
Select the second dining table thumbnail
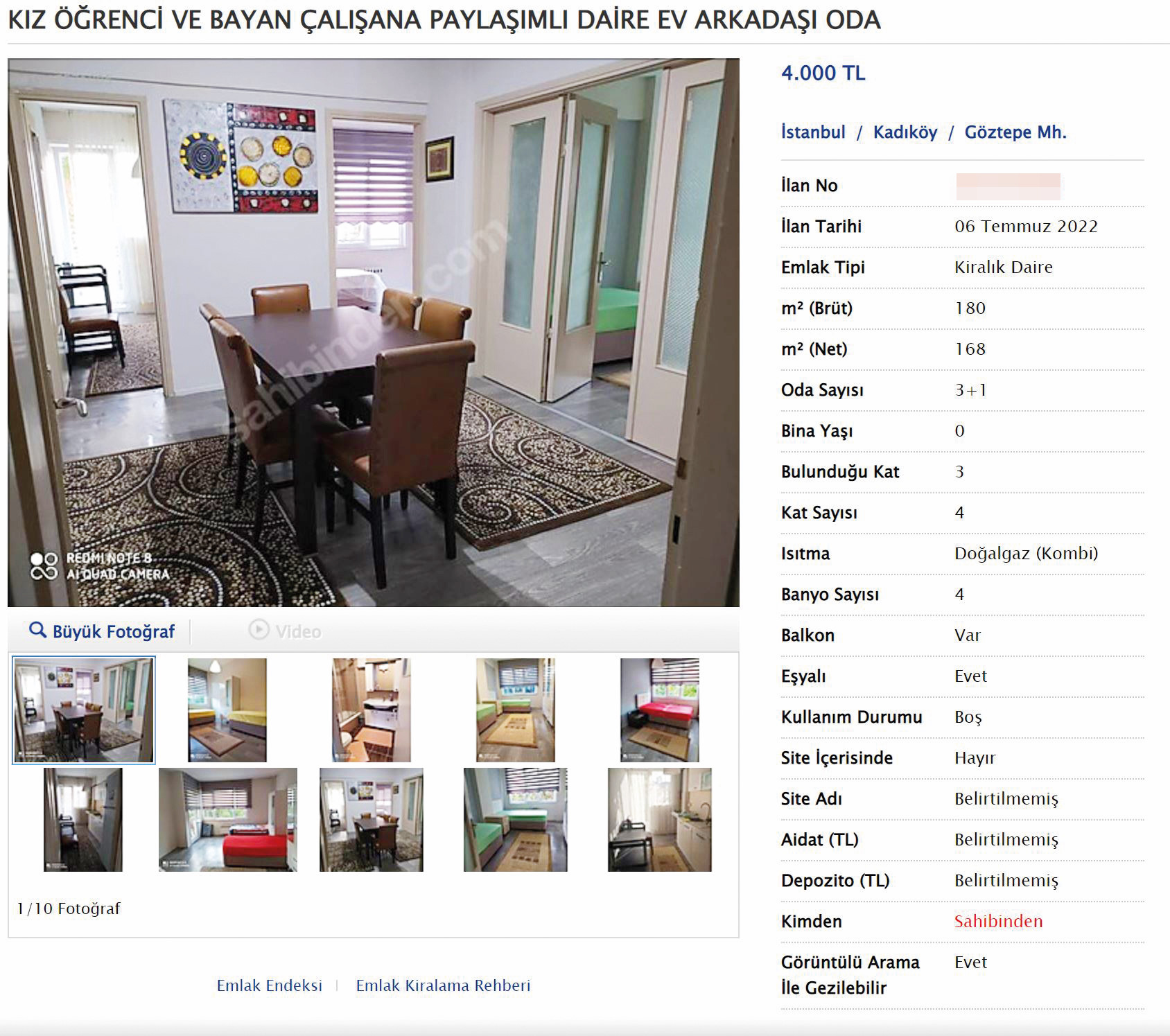372,820
